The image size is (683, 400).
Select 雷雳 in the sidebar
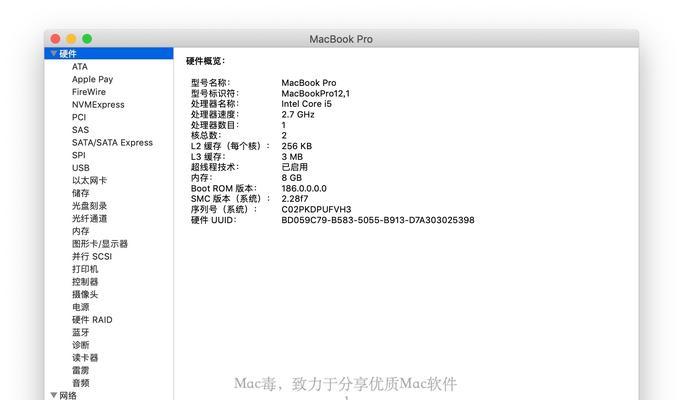coord(81,370)
